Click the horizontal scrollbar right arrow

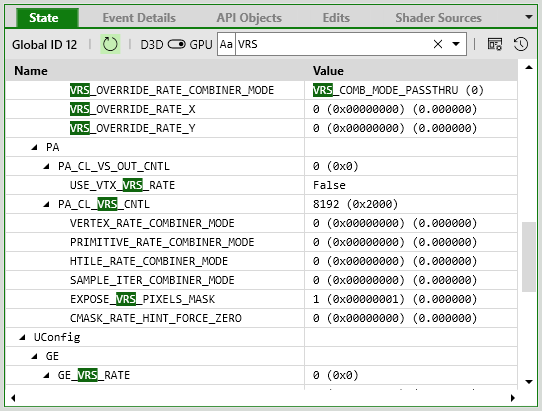(x=513, y=398)
